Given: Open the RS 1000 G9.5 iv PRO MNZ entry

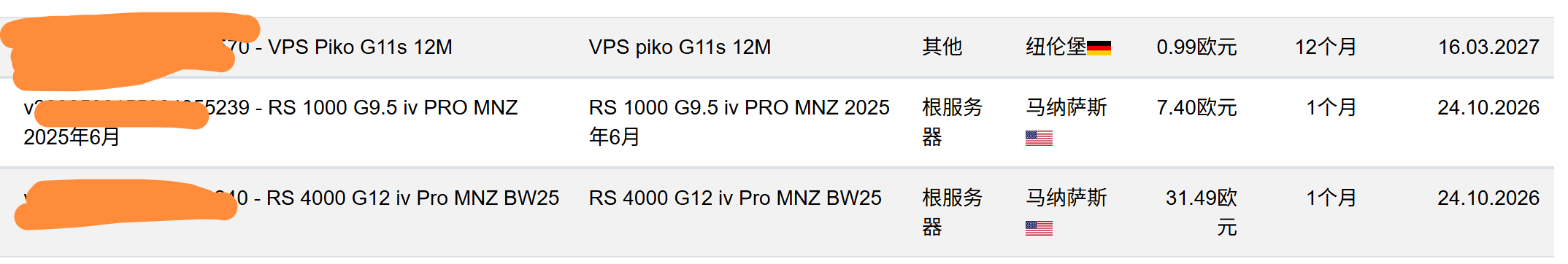Looking at the screenshot, I should 270,122.
